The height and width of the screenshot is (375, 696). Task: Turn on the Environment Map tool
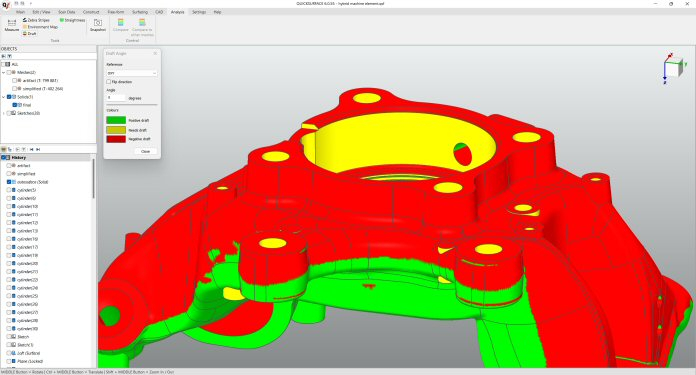(40, 27)
